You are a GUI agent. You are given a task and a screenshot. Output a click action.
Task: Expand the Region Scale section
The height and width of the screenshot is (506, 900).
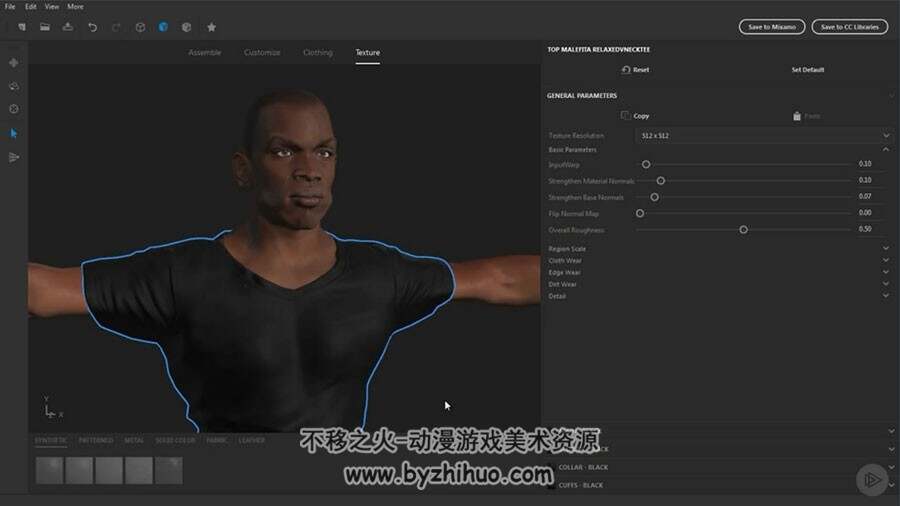click(886, 248)
